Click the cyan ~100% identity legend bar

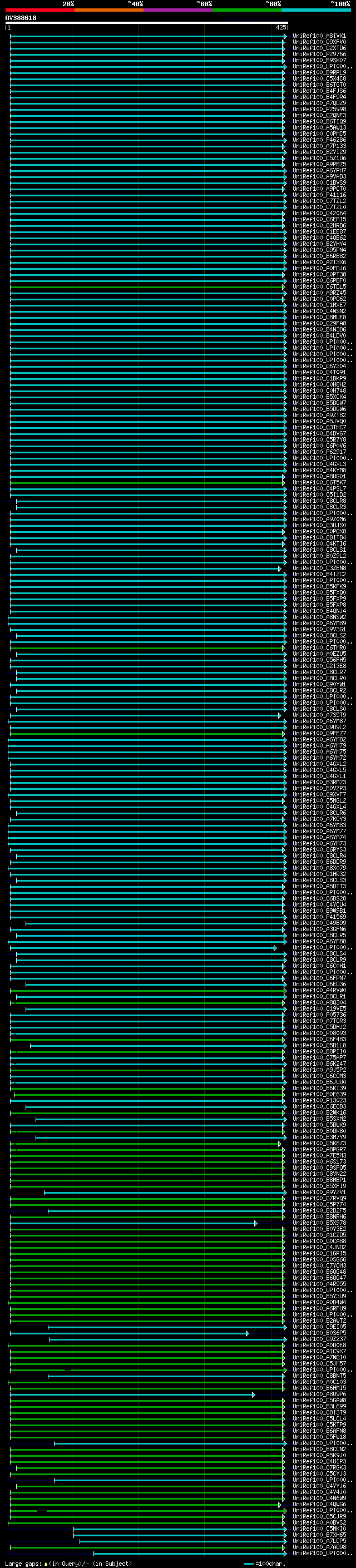[x=316, y=10]
